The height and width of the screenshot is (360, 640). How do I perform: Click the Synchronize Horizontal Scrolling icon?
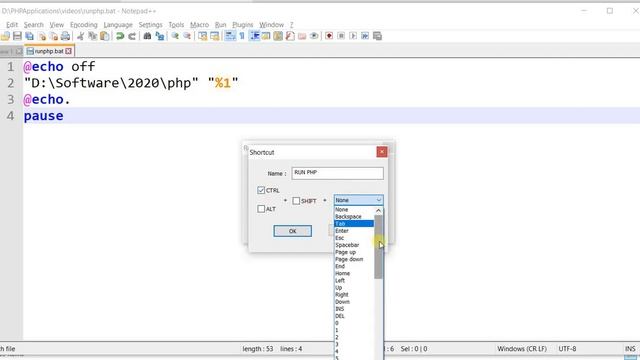215,36
